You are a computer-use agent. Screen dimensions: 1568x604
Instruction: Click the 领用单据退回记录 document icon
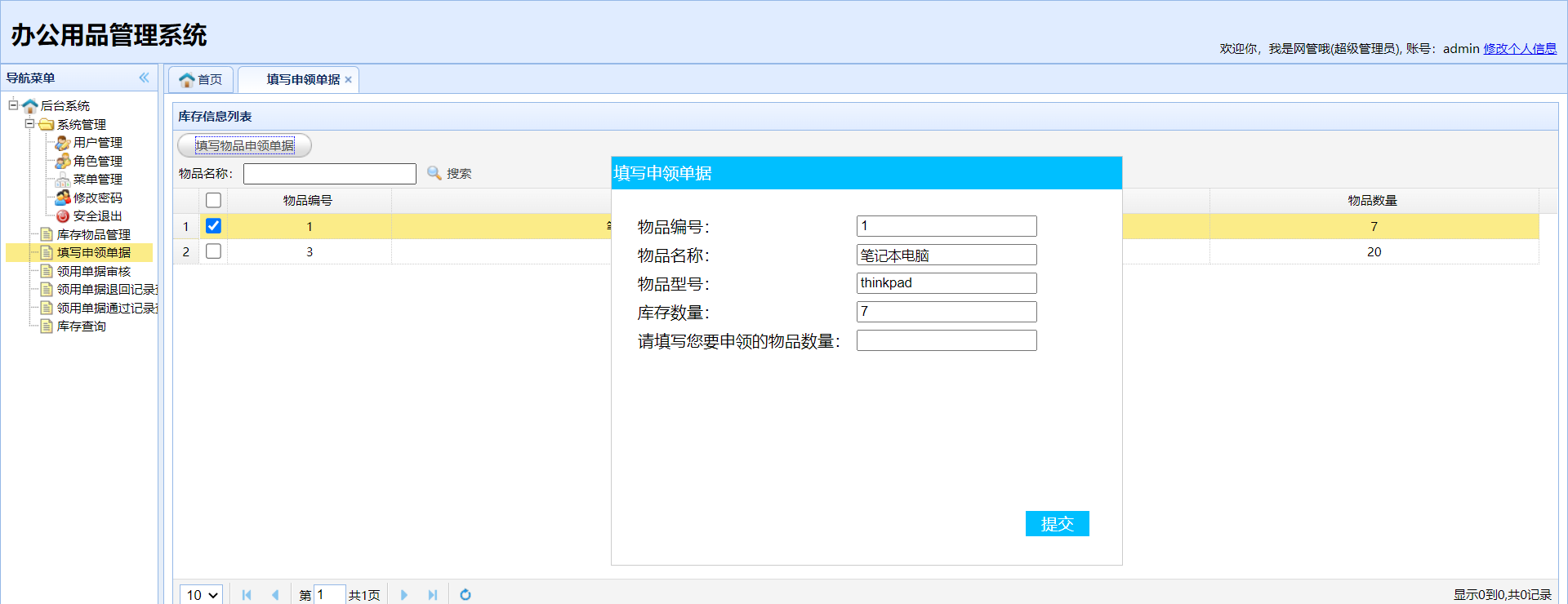[47, 290]
